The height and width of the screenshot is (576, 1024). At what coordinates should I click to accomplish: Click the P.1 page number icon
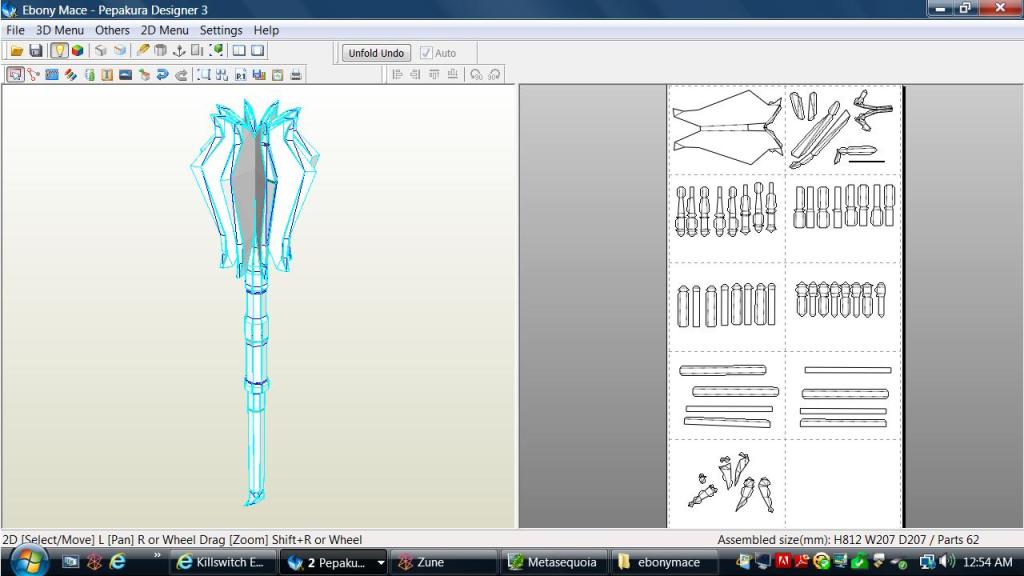point(241,74)
